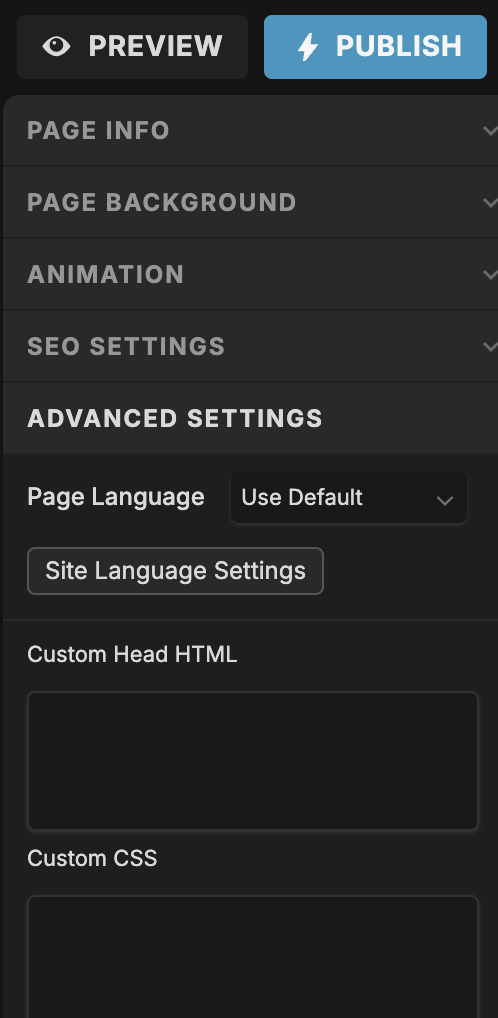Viewport: 498px width, 1018px height.
Task: Open the Page Language dropdown
Action: point(349,497)
